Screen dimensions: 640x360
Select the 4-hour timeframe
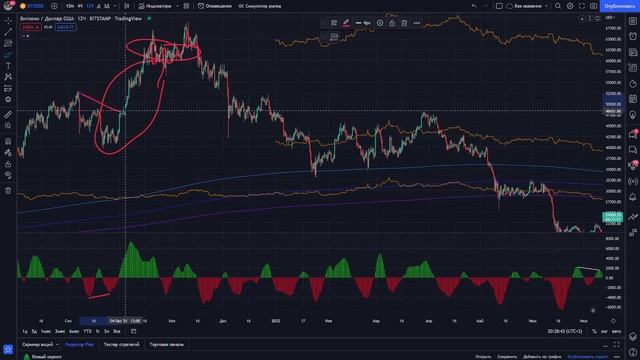coord(80,6)
